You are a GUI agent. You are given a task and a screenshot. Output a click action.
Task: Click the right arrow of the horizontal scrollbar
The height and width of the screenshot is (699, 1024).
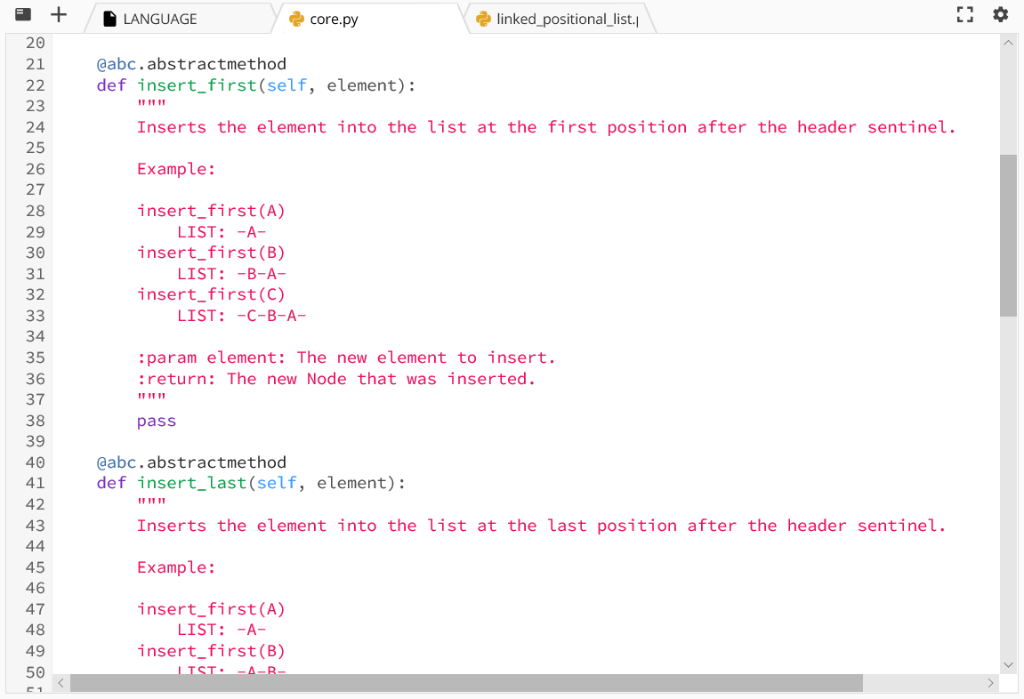(991, 682)
